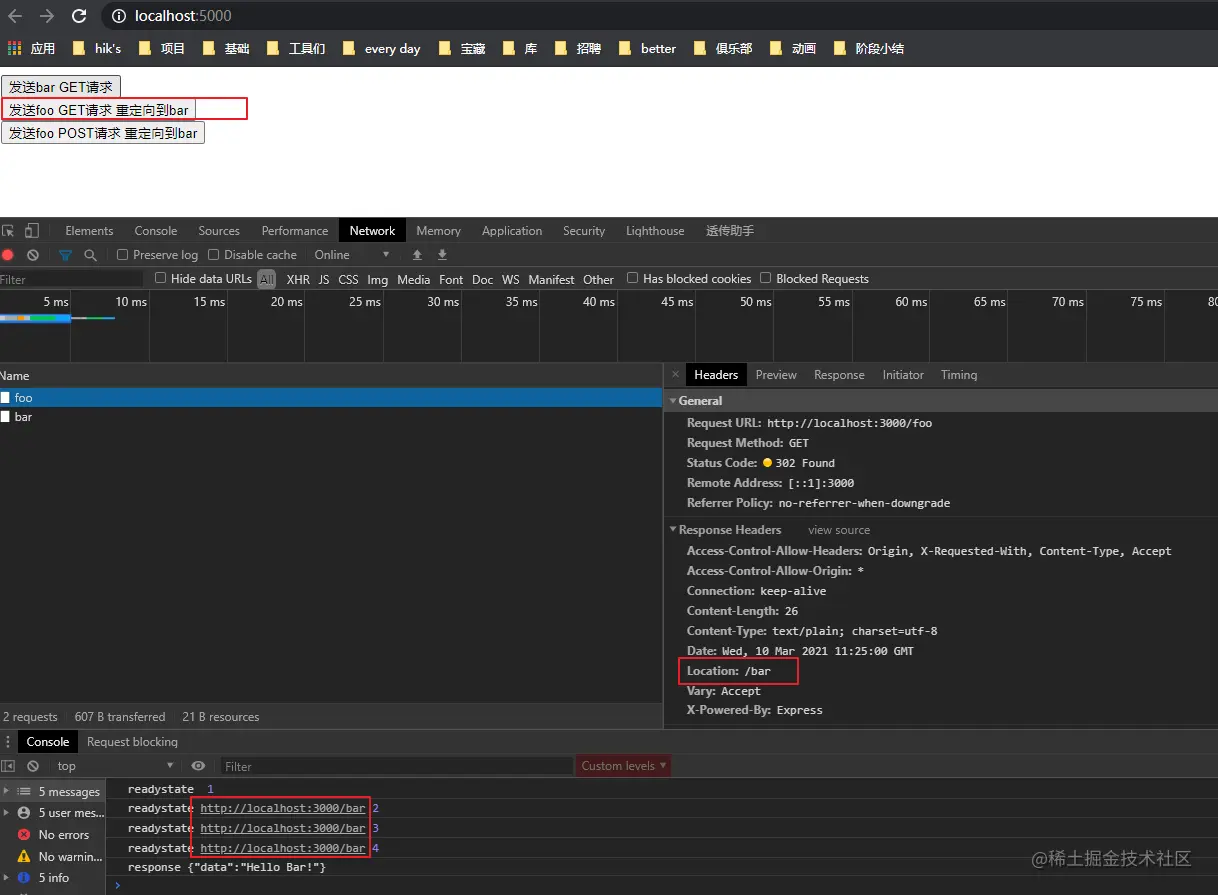Open the better bookmark folder
1218x895 pixels.
647,48
